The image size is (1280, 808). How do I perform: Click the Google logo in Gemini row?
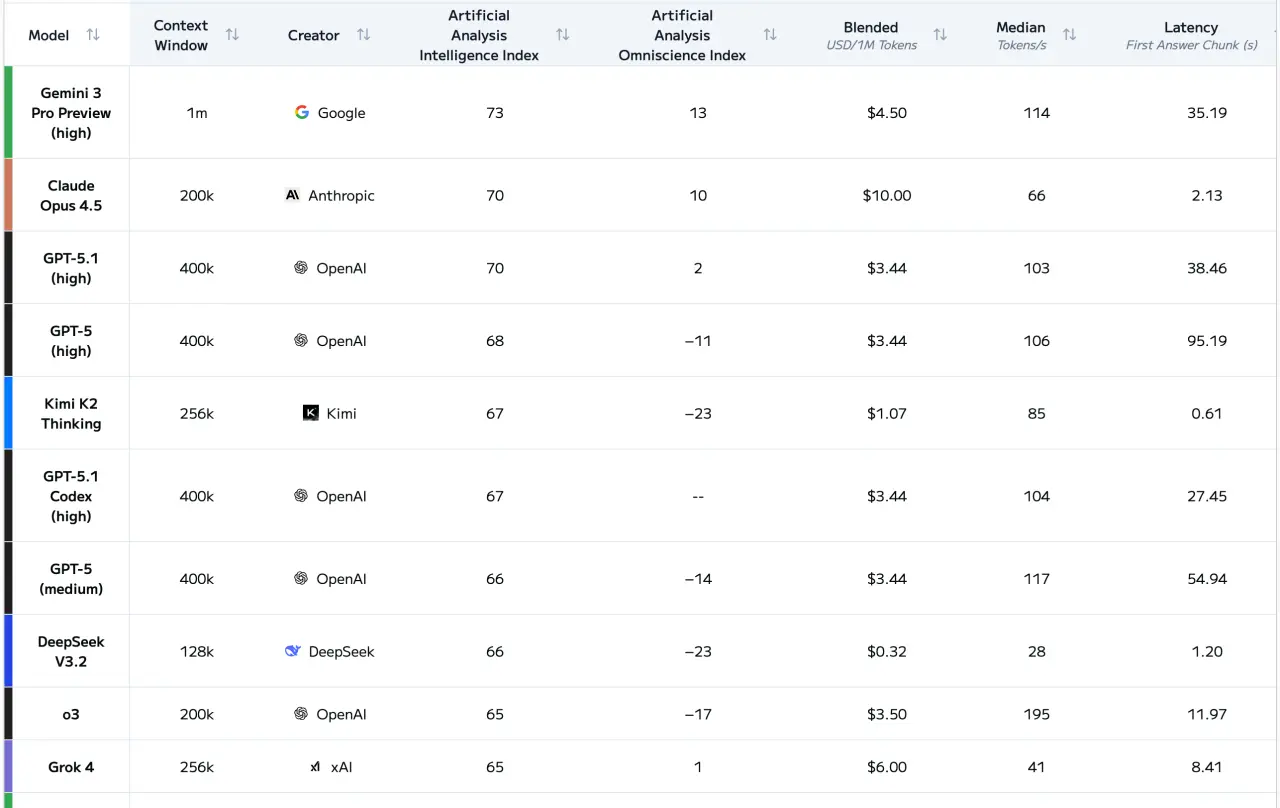(x=302, y=112)
